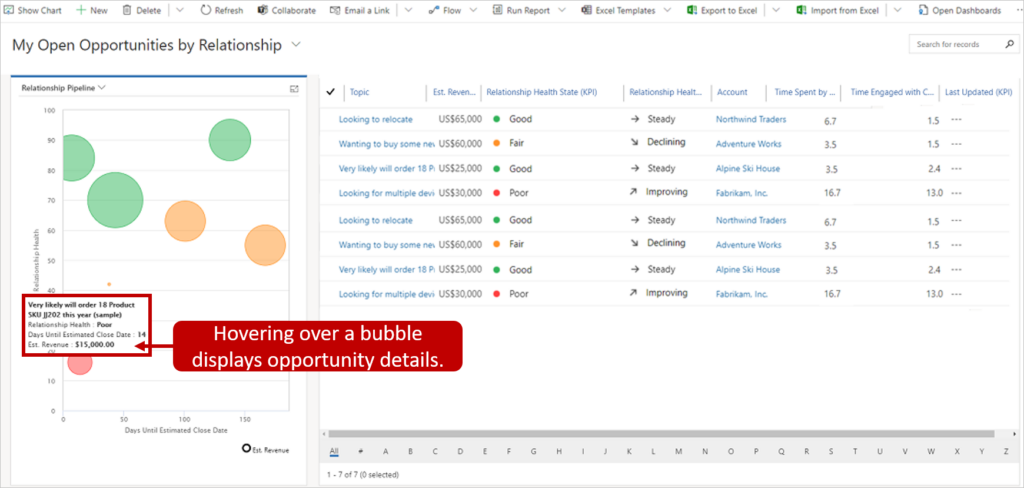Click the Relationship Health trend column header

(x=666, y=92)
